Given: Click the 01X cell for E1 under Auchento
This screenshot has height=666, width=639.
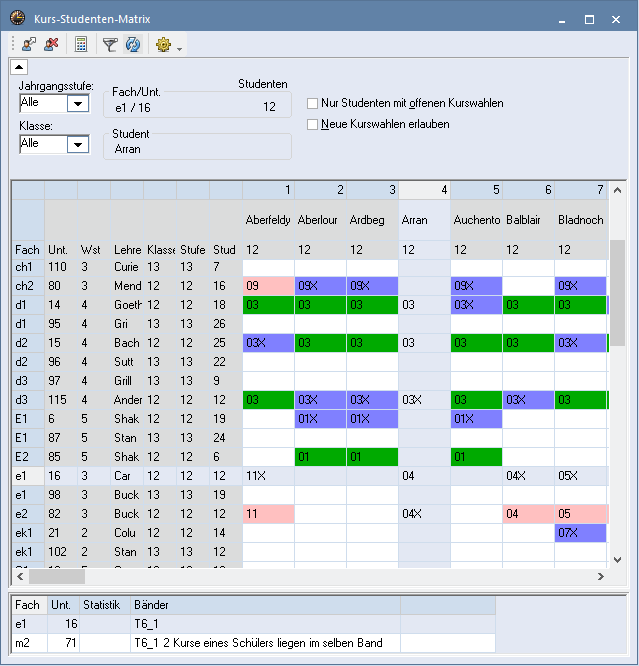Looking at the screenshot, I should [x=476, y=419].
